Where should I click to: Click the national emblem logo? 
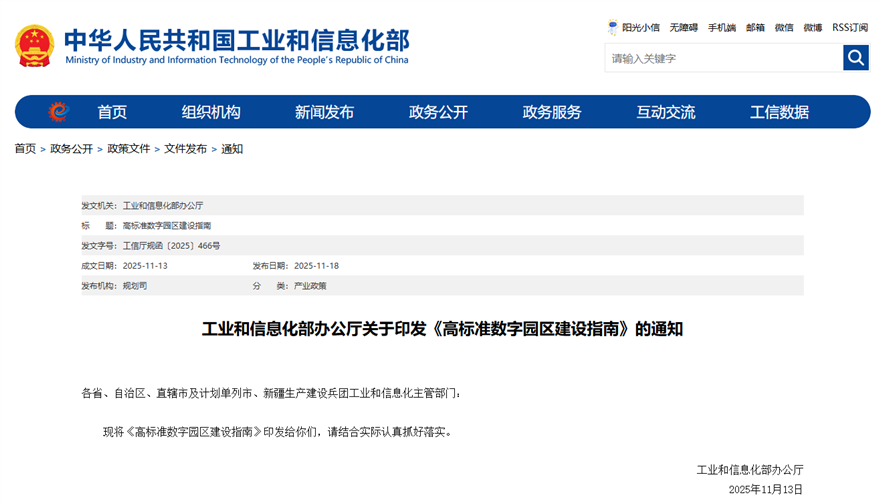[x=35, y=46]
